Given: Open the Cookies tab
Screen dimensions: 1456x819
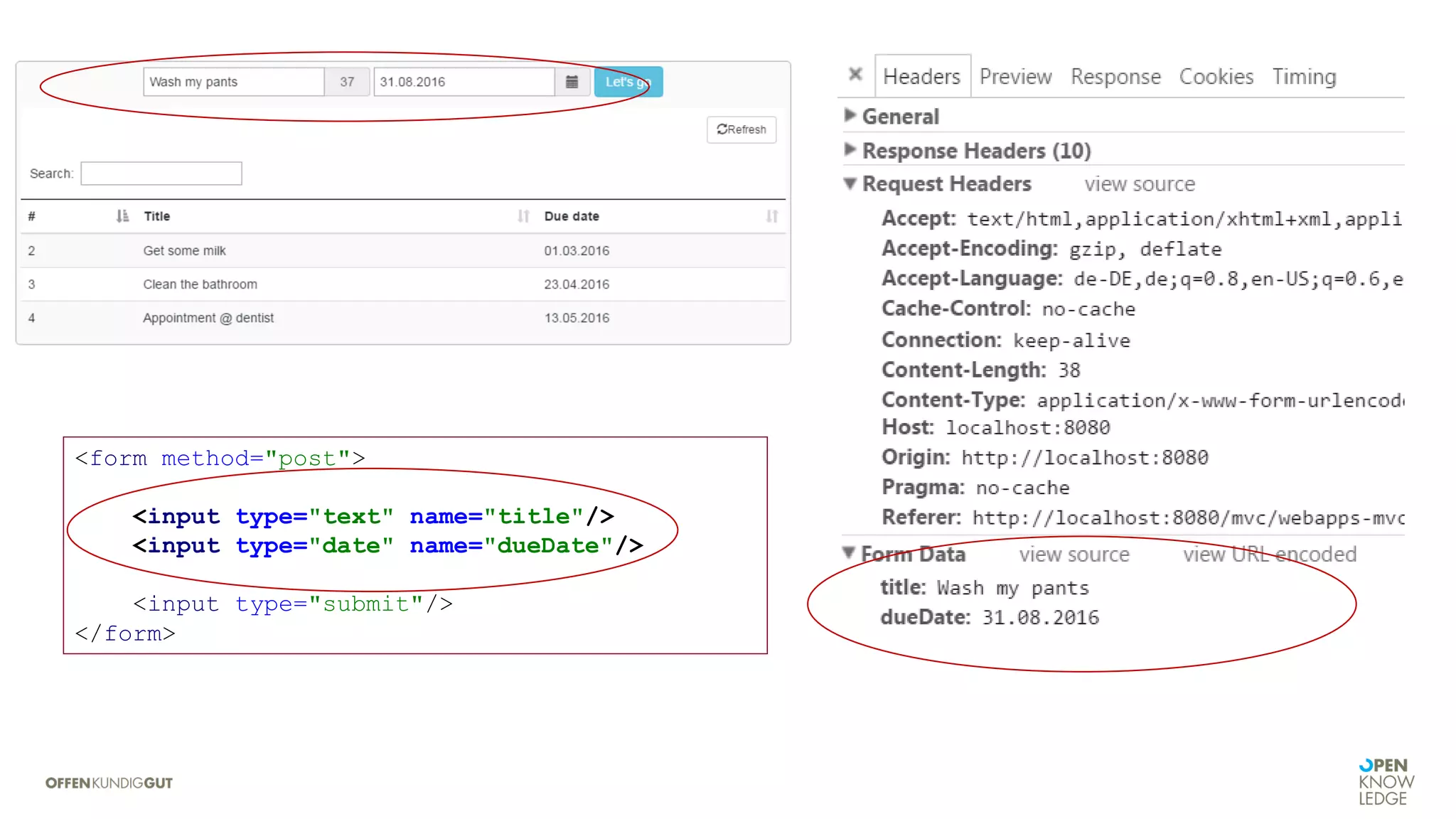Looking at the screenshot, I should coord(1216,76).
